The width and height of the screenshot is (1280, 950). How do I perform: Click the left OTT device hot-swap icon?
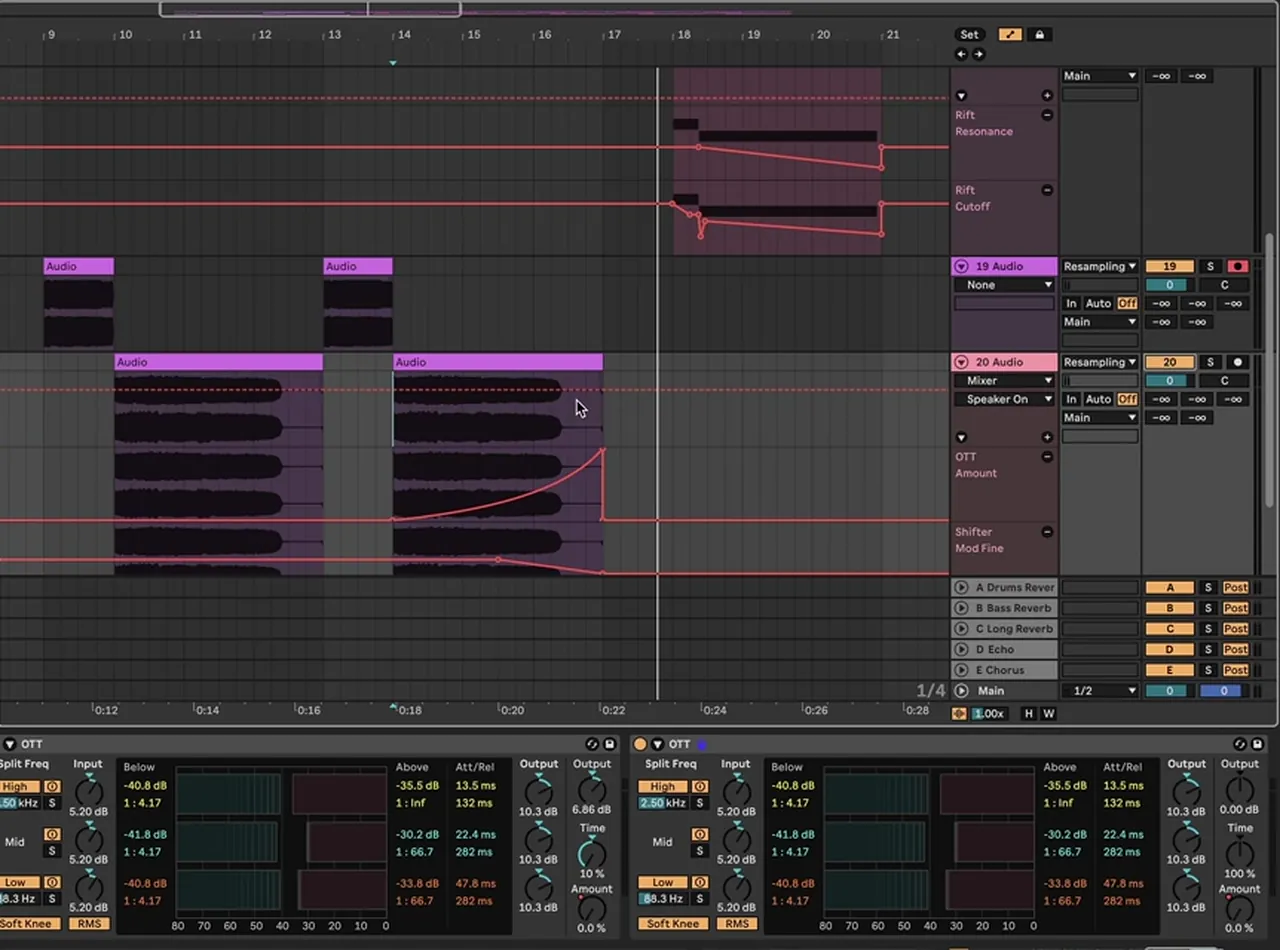tap(592, 744)
